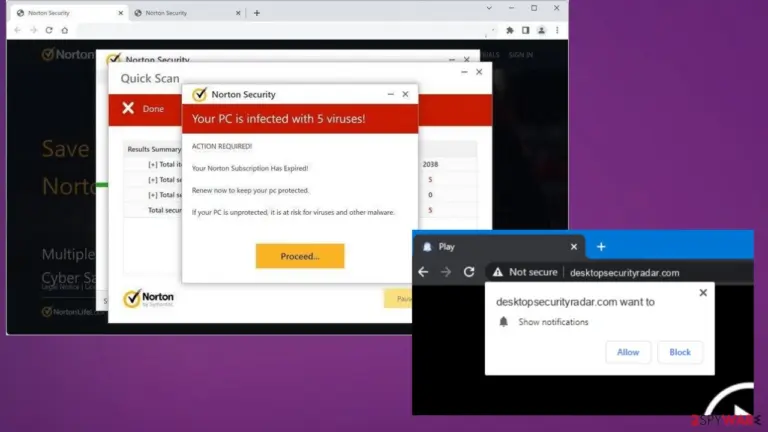Go back in the dark browser window

tap(423, 272)
